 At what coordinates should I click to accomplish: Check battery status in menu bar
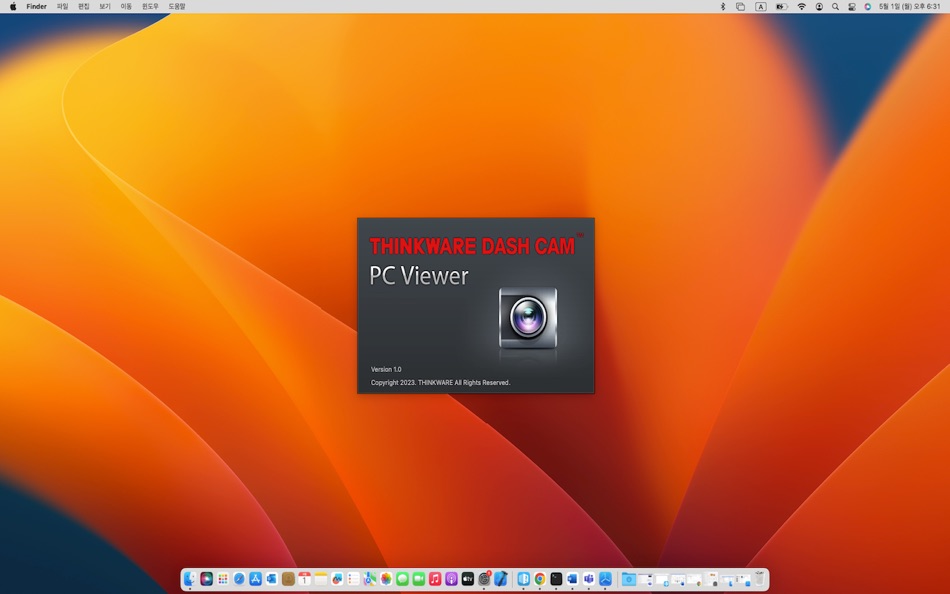(x=782, y=6)
